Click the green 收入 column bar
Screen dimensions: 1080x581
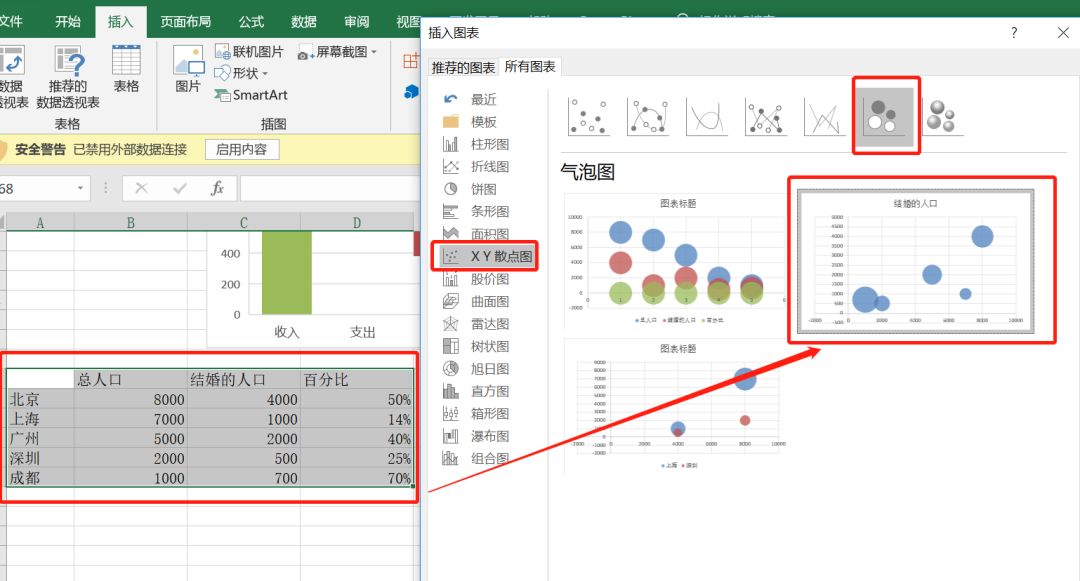point(287,273)
